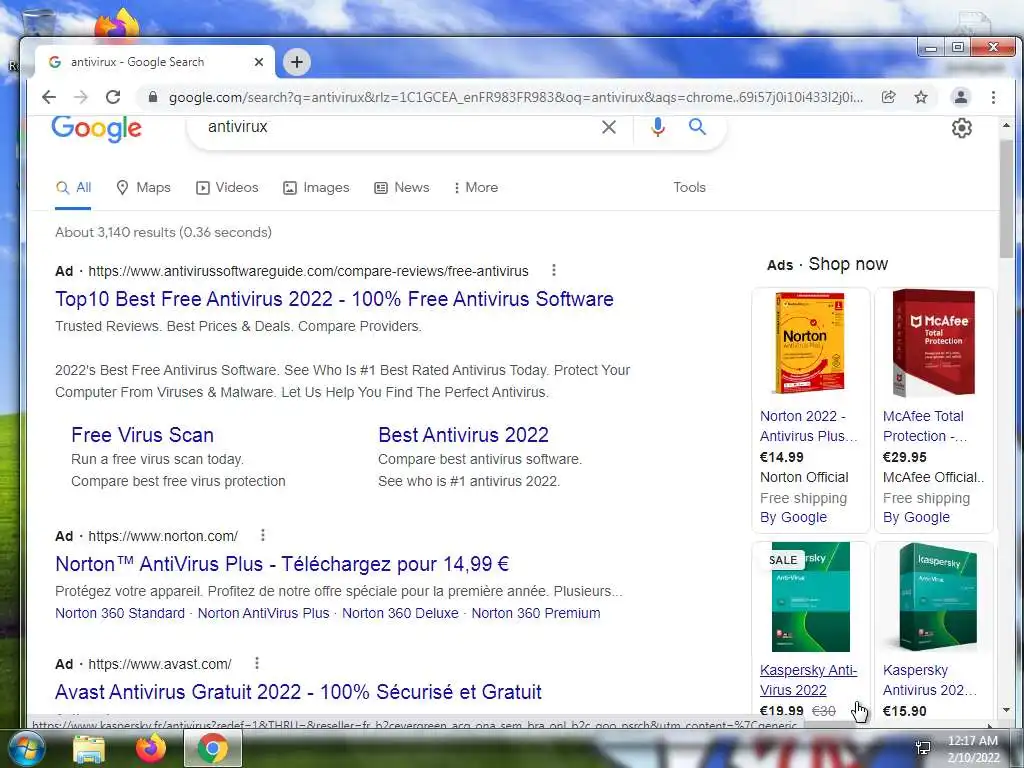
Task: Click the share page icon in address bar
Action: [888, 97]
